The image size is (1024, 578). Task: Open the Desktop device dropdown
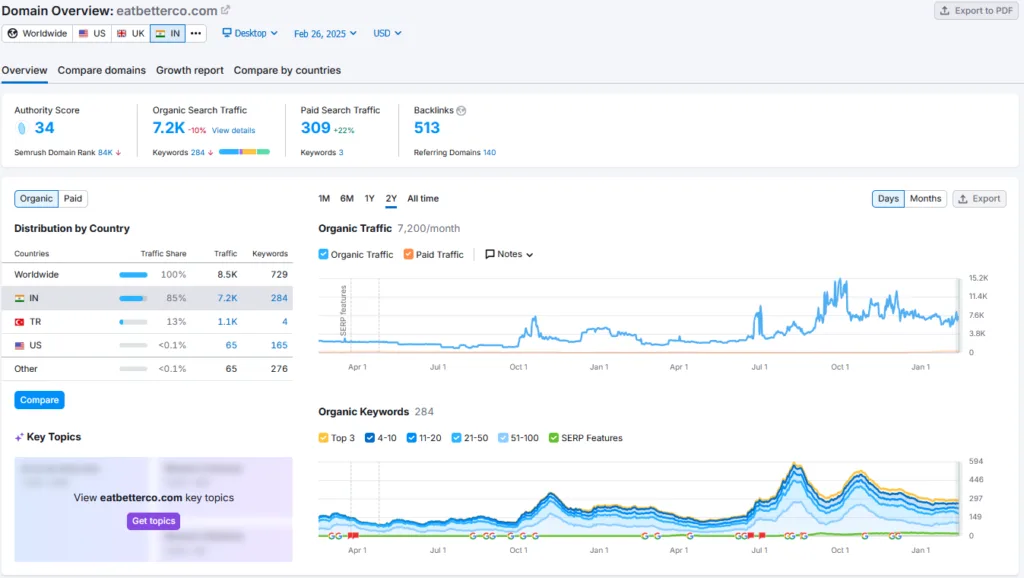click(250, 33)
